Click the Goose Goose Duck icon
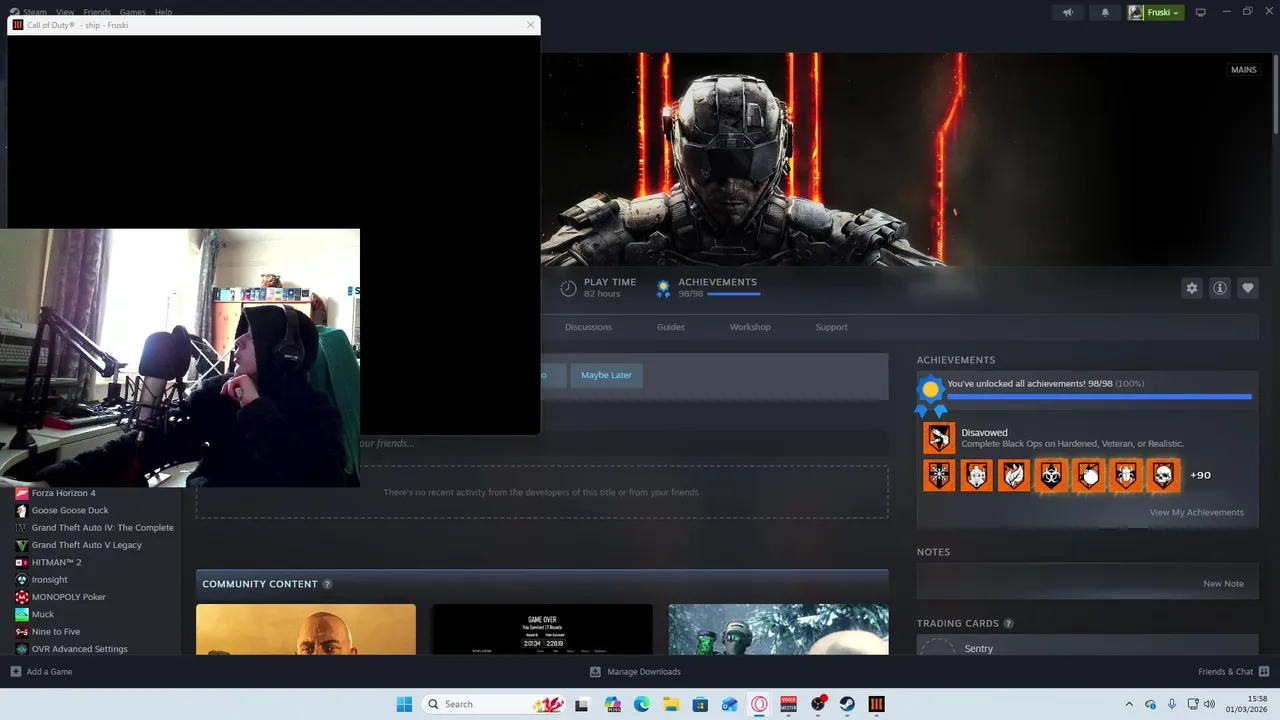The width and height of the screenshot is (1280, 720). (22, 510)
